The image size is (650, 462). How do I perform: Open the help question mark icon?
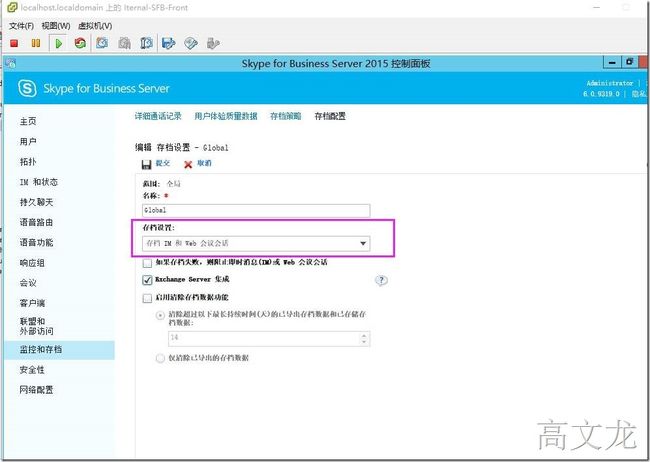(381, 281)
